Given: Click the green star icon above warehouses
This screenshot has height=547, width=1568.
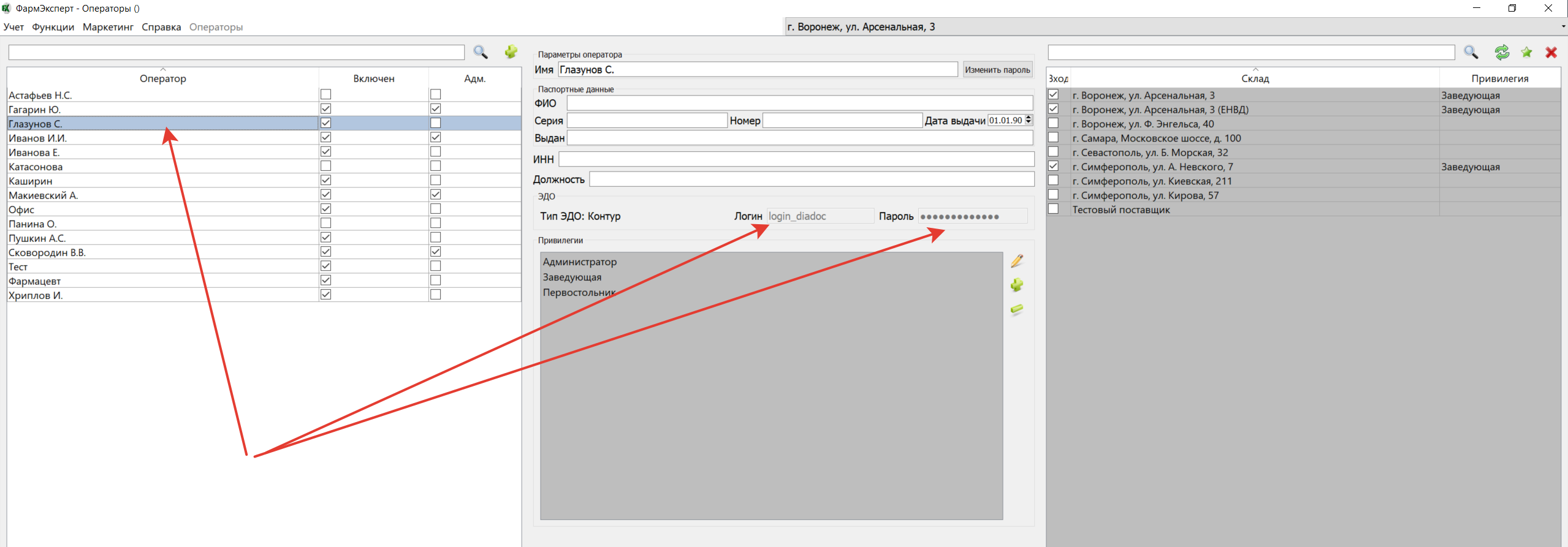Looking at the screenshot, I should [1527, 53].
